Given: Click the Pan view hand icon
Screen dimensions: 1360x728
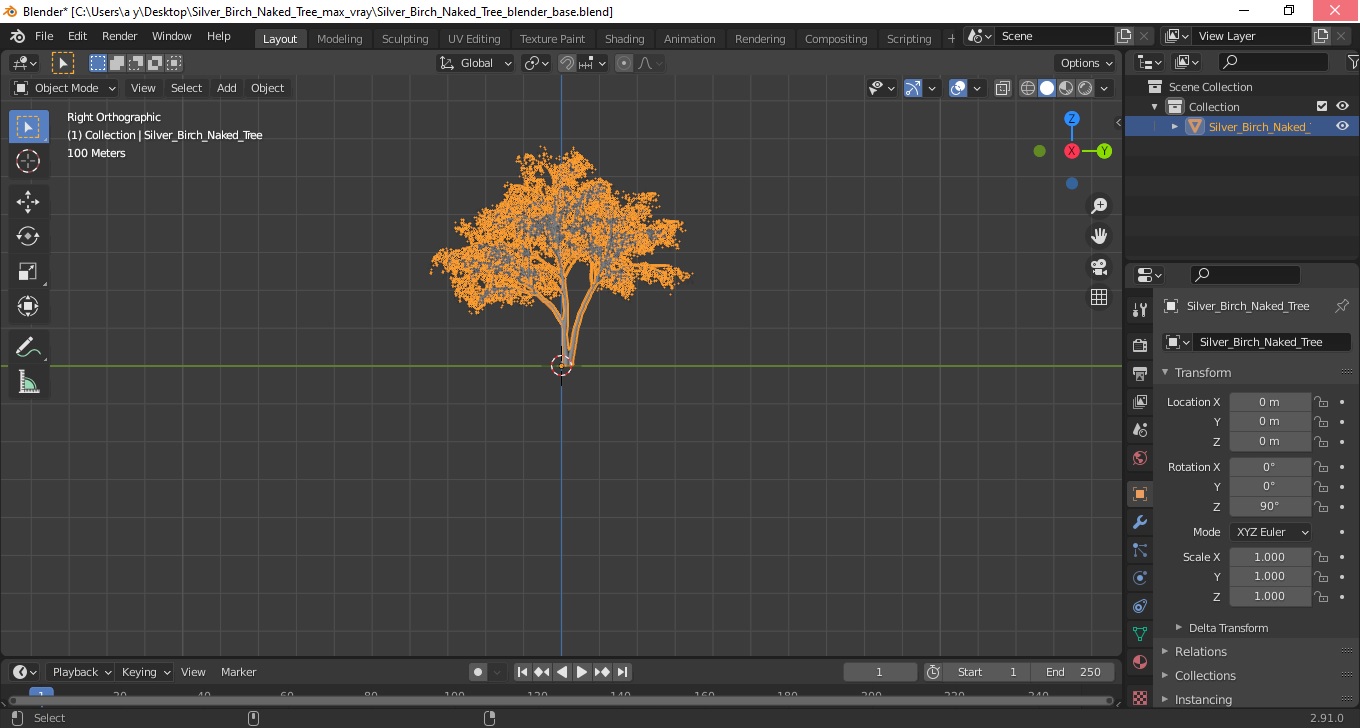Looking at the screenshot, I should pyautogui.click(x=1099, y=236).
